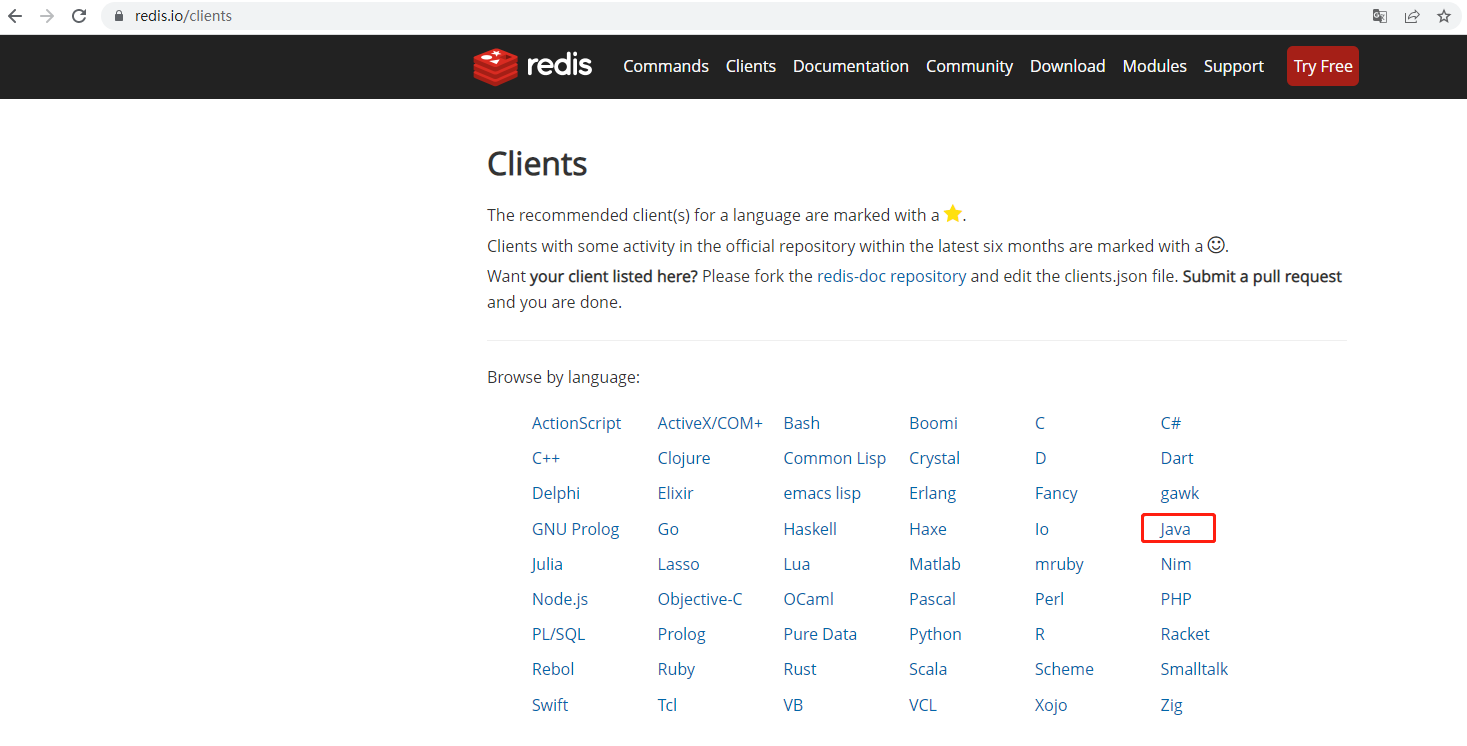The image size is (1467, 746).
Task: Select the Nim language link
Action: click(x=1176, y=564)
